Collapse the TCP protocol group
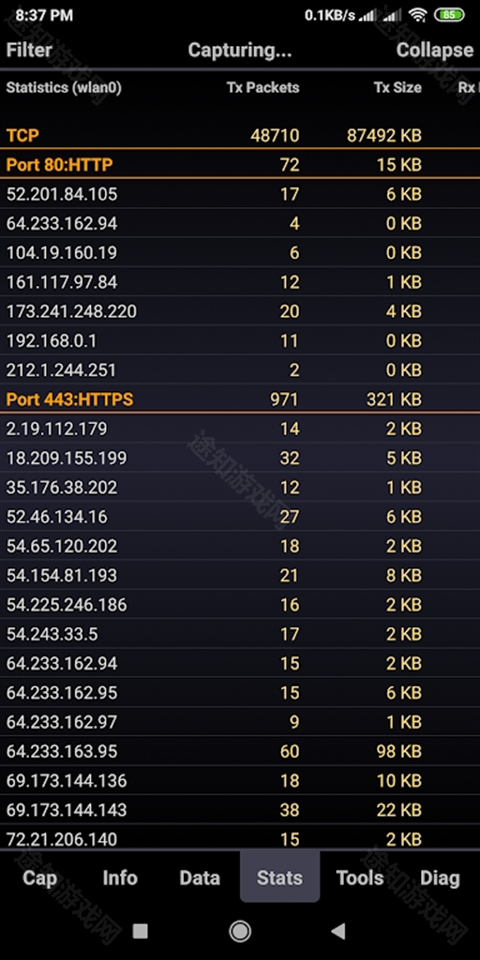 tap(240, 135)
